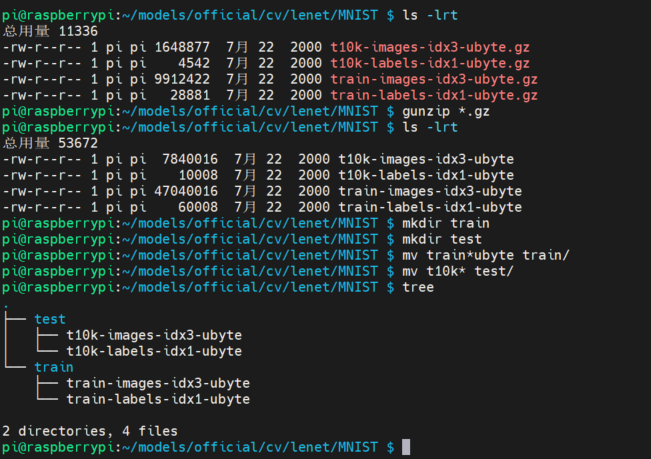Viewport: 651px width, 459px height.
Task: Select the test directory in tree output
Action: pyautogui.click(x=49, y=319)
